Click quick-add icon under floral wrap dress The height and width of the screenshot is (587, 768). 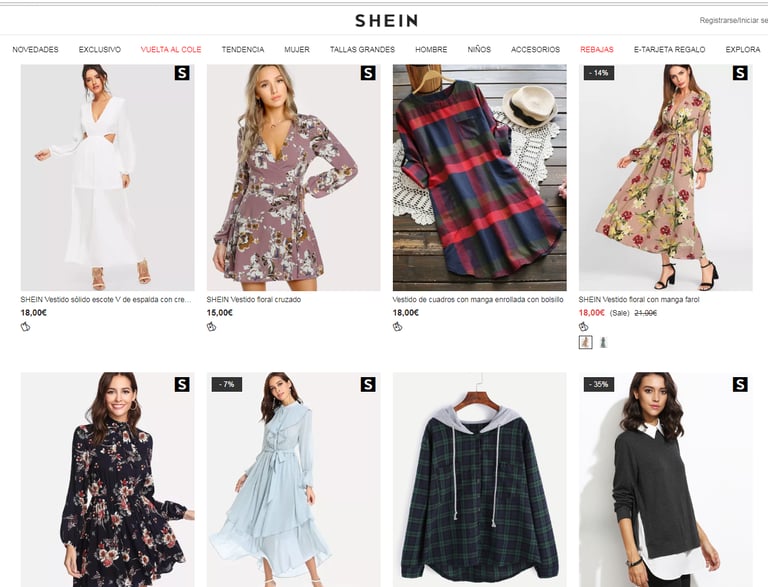[x=211, y=327]
